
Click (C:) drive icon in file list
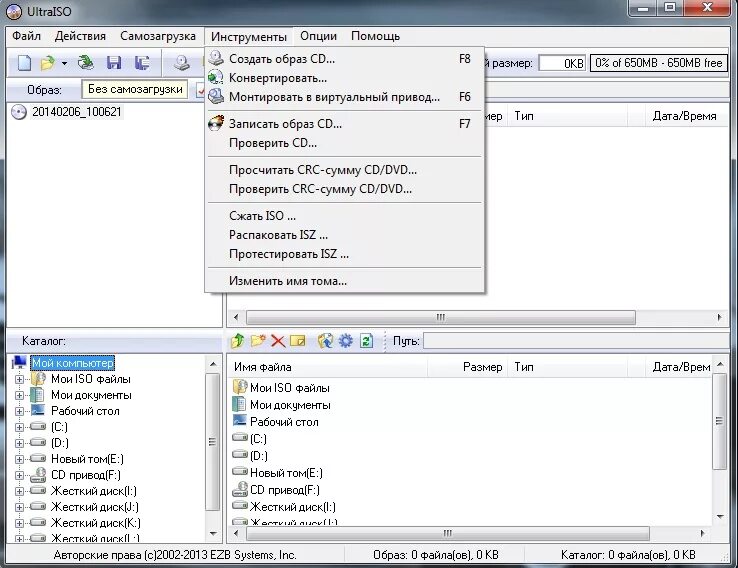(x=240, y=438)
